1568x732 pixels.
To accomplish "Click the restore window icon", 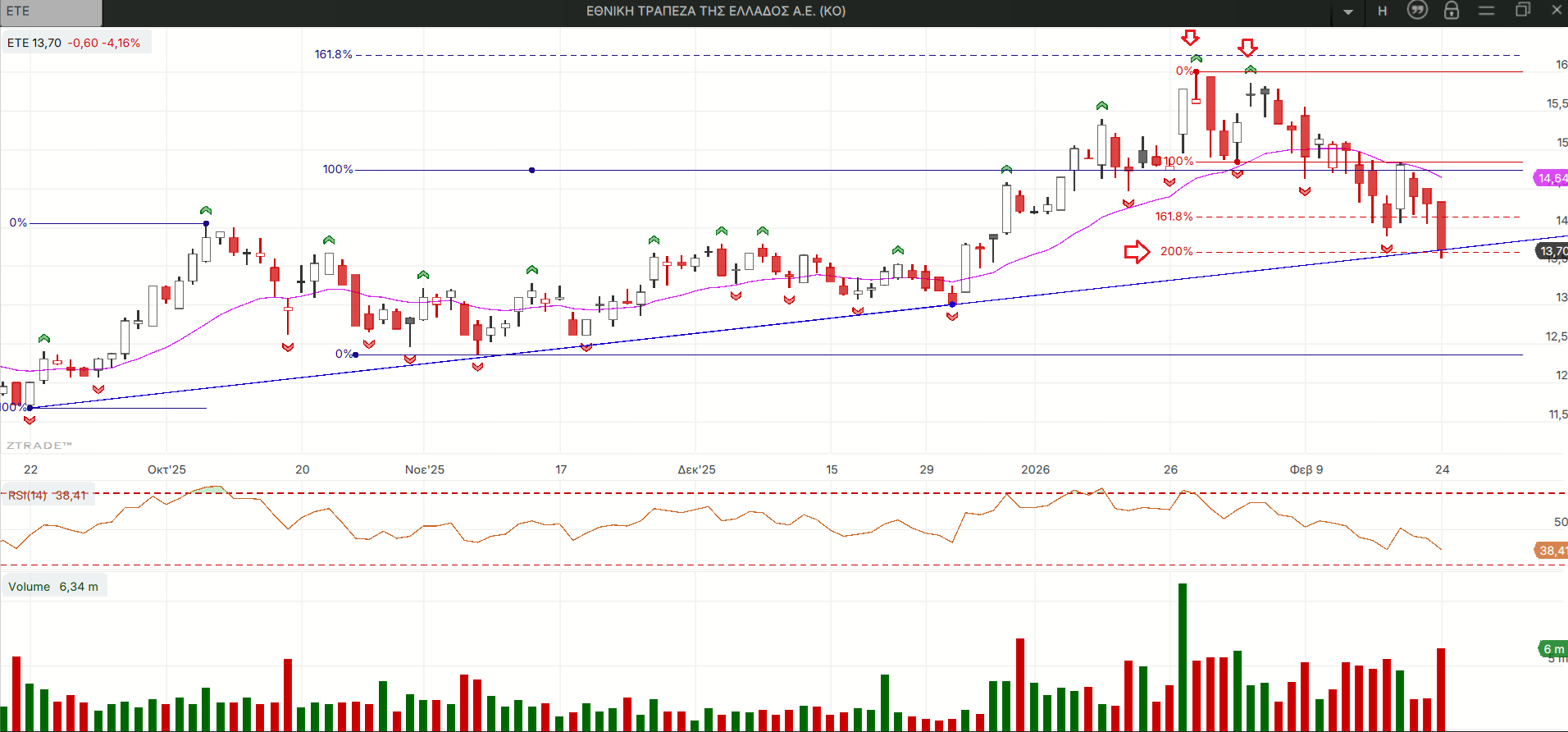I will tap(1523, 11).
